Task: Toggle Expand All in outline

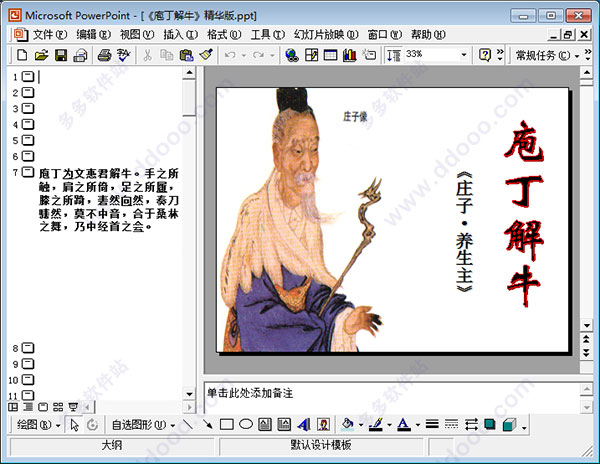Action: [x=394, y=55]
